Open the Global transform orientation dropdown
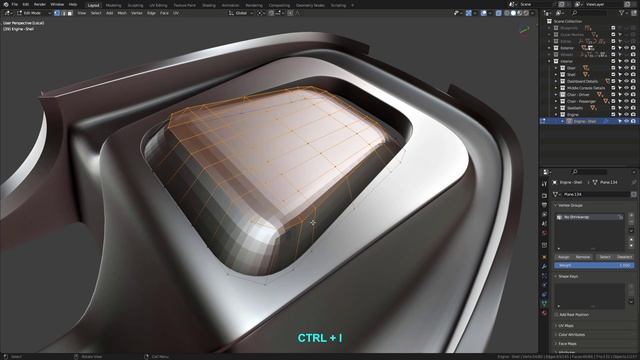The width and height of the screenshot is (640, 360). (241, 13)
